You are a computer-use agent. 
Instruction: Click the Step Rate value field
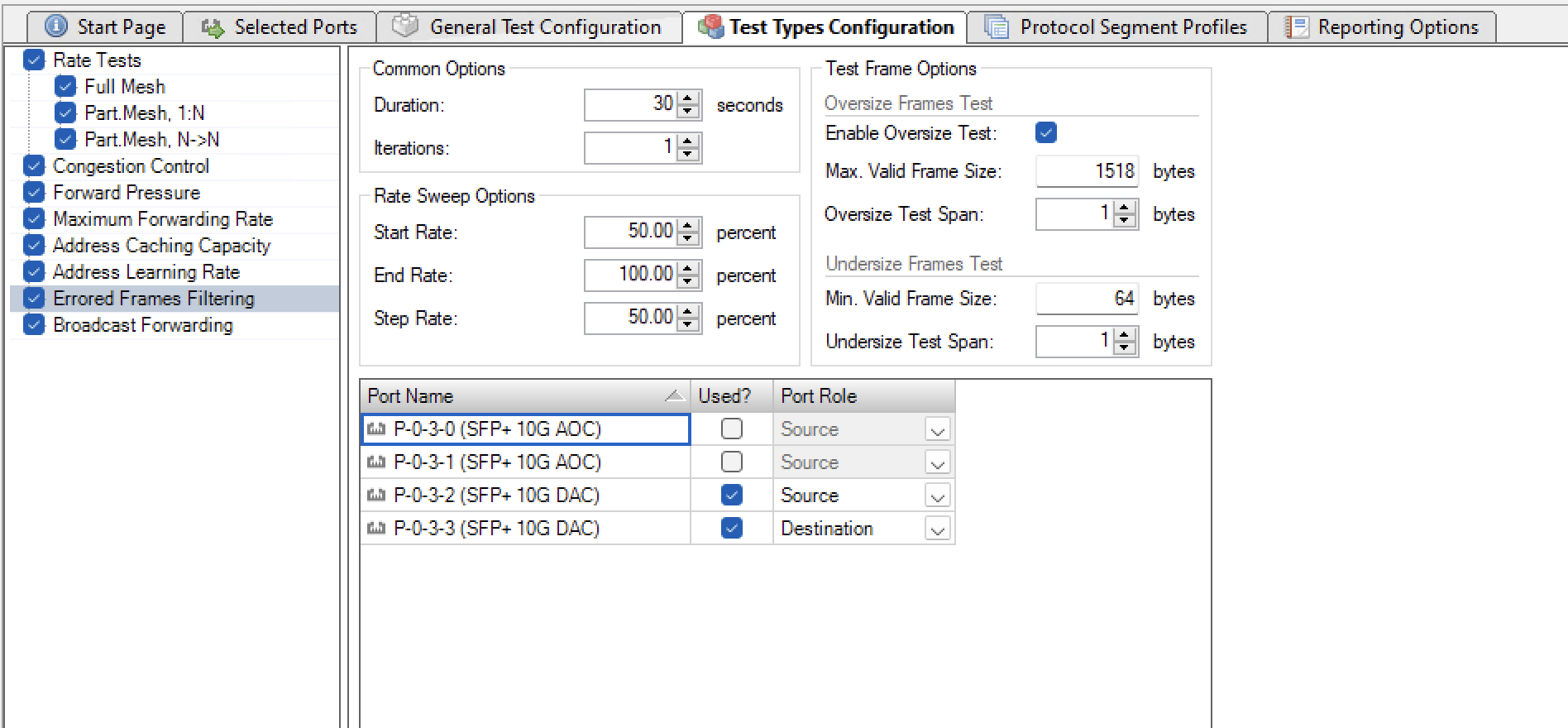point(631,318)
